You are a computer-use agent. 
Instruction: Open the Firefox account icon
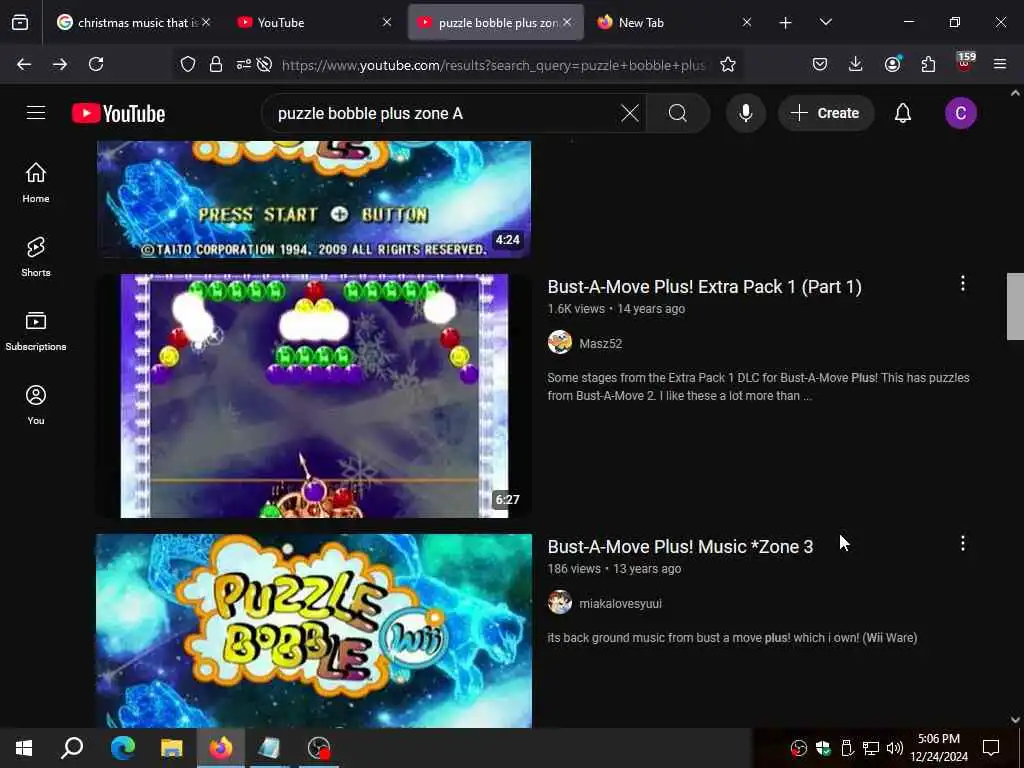point(892,64)
